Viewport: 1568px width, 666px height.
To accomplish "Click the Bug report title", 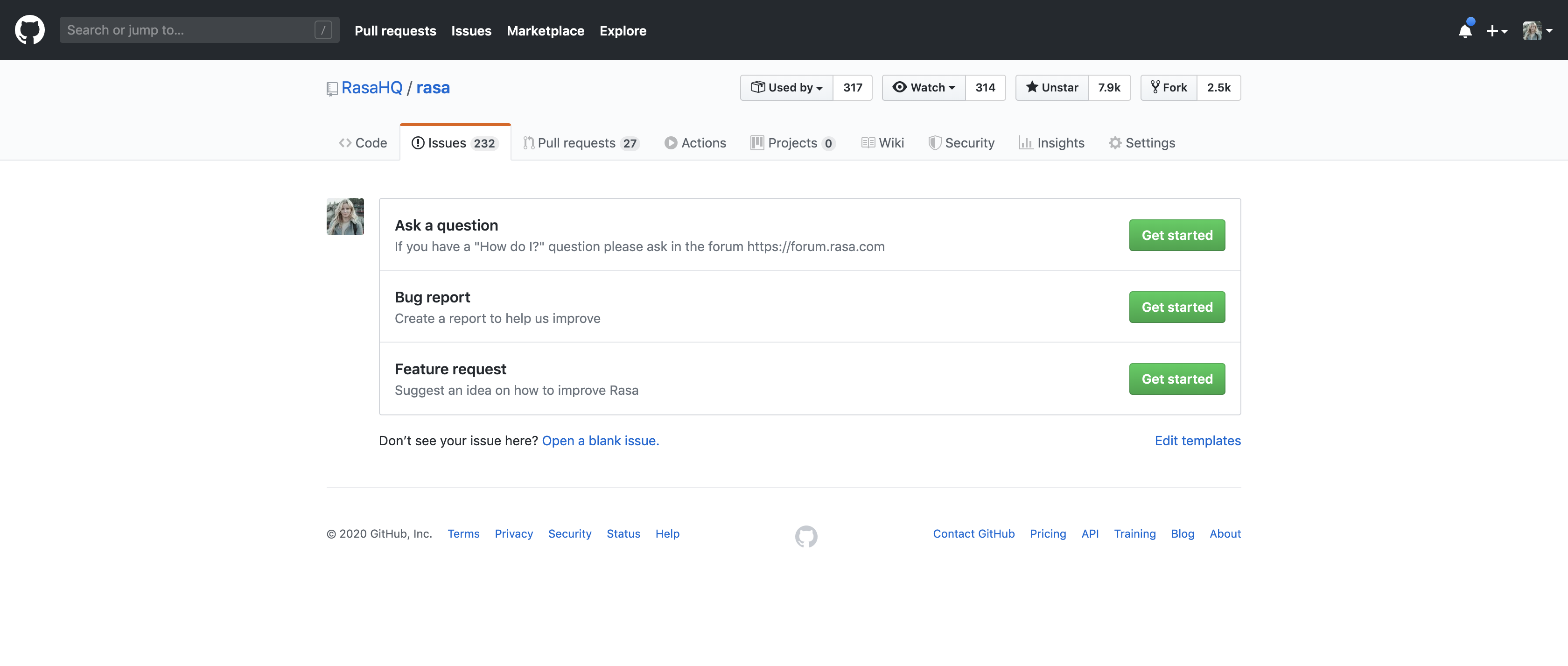I will 432,297.
